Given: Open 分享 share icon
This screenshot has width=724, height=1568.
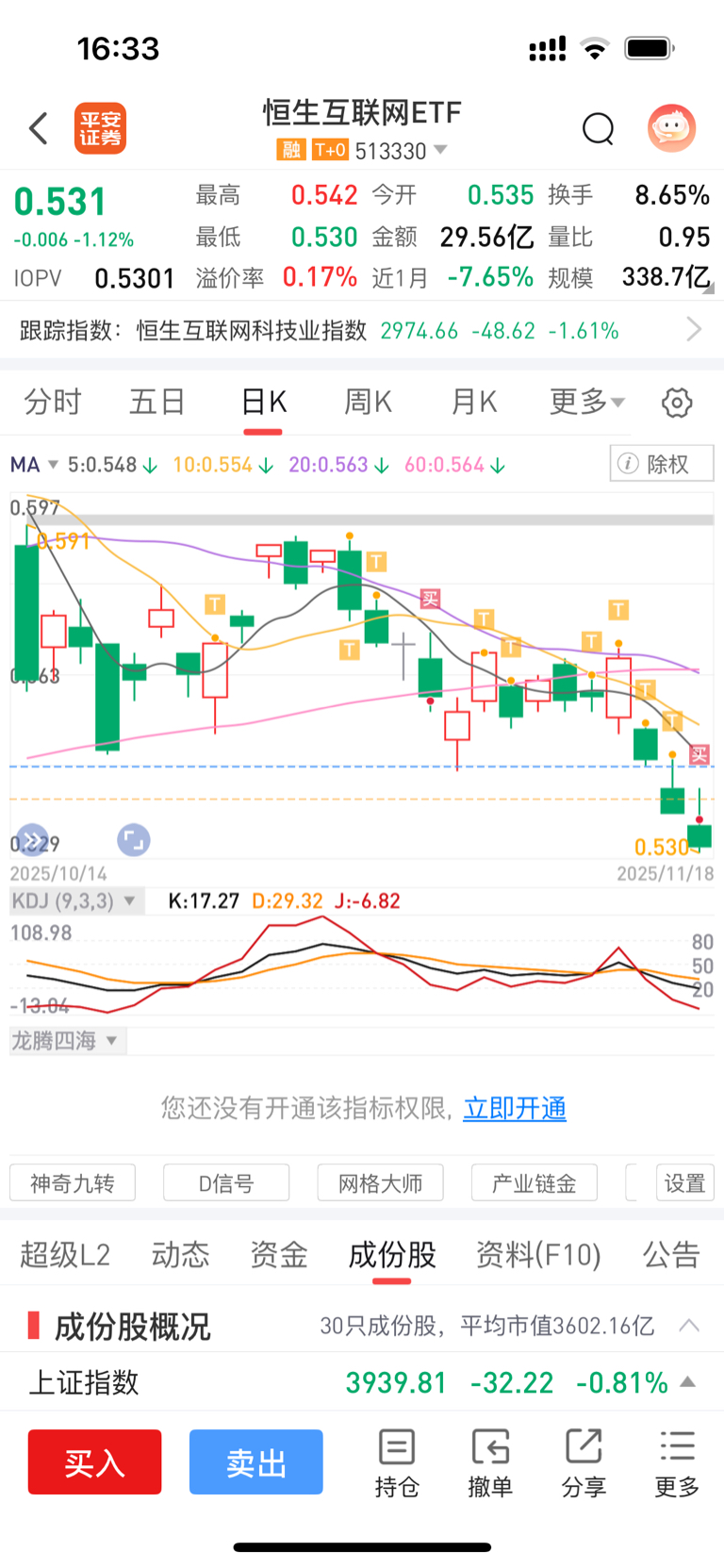Looking at the screenshot, I should (584, 1463).
